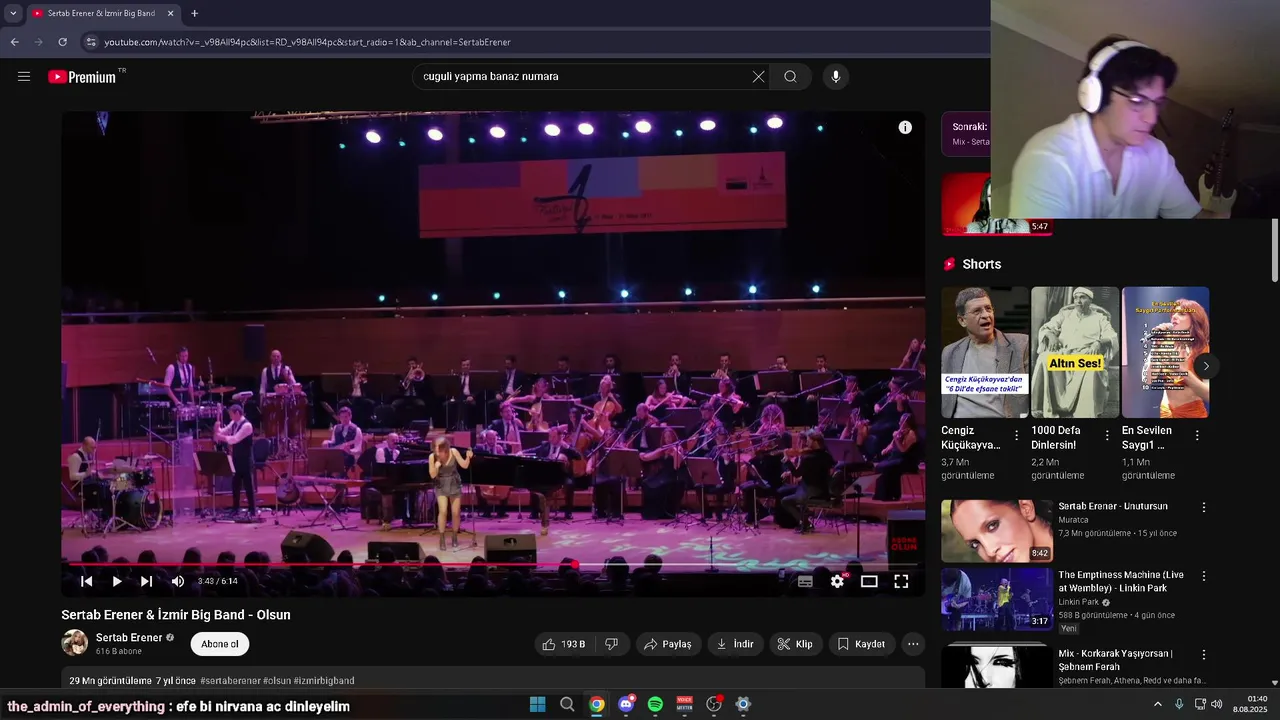
Task: Open the 'Altın Ses!' Short thumbnail
Action: click(1075, 352)
